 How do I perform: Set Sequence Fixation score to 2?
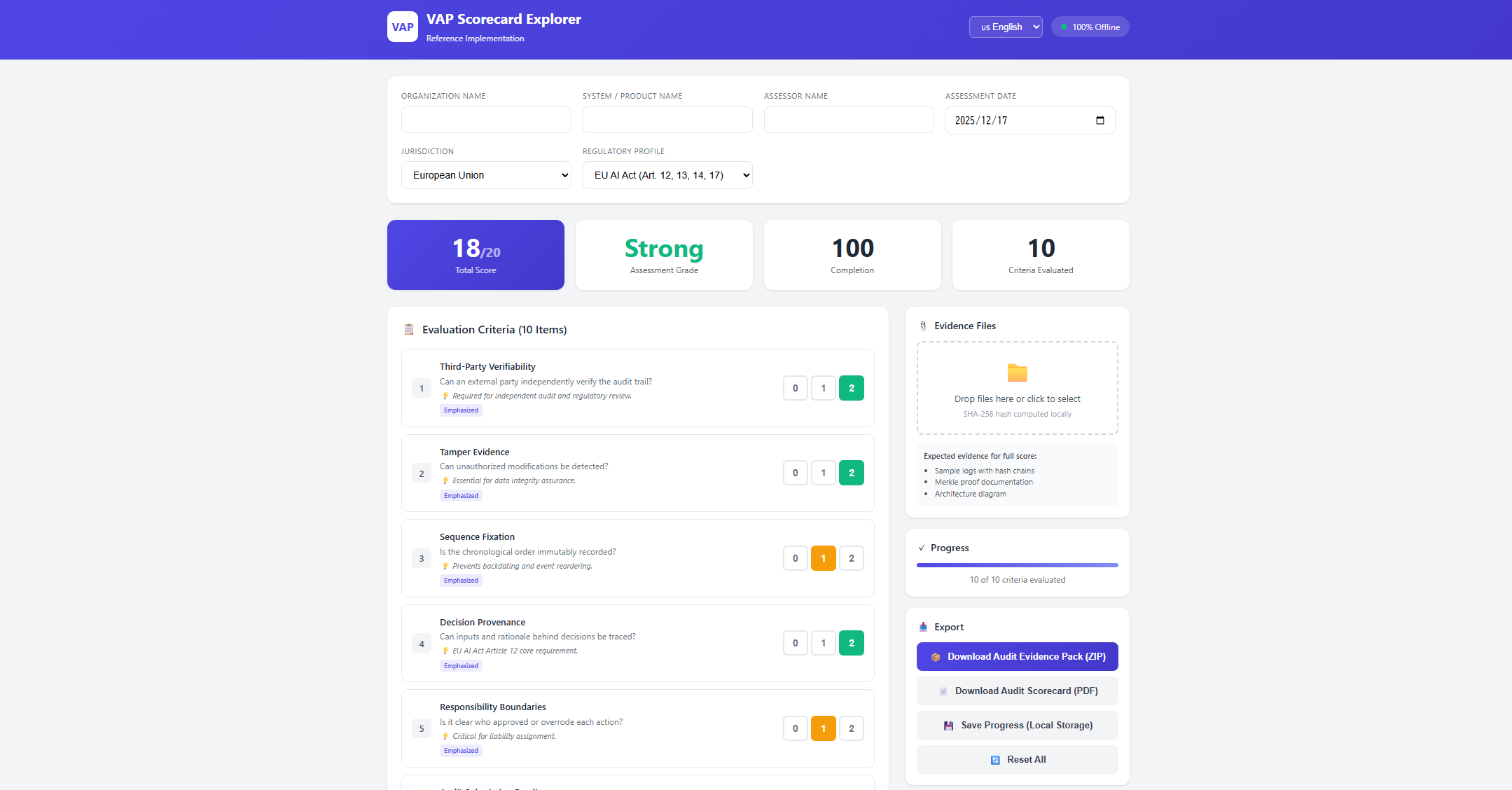pos(851,558)
